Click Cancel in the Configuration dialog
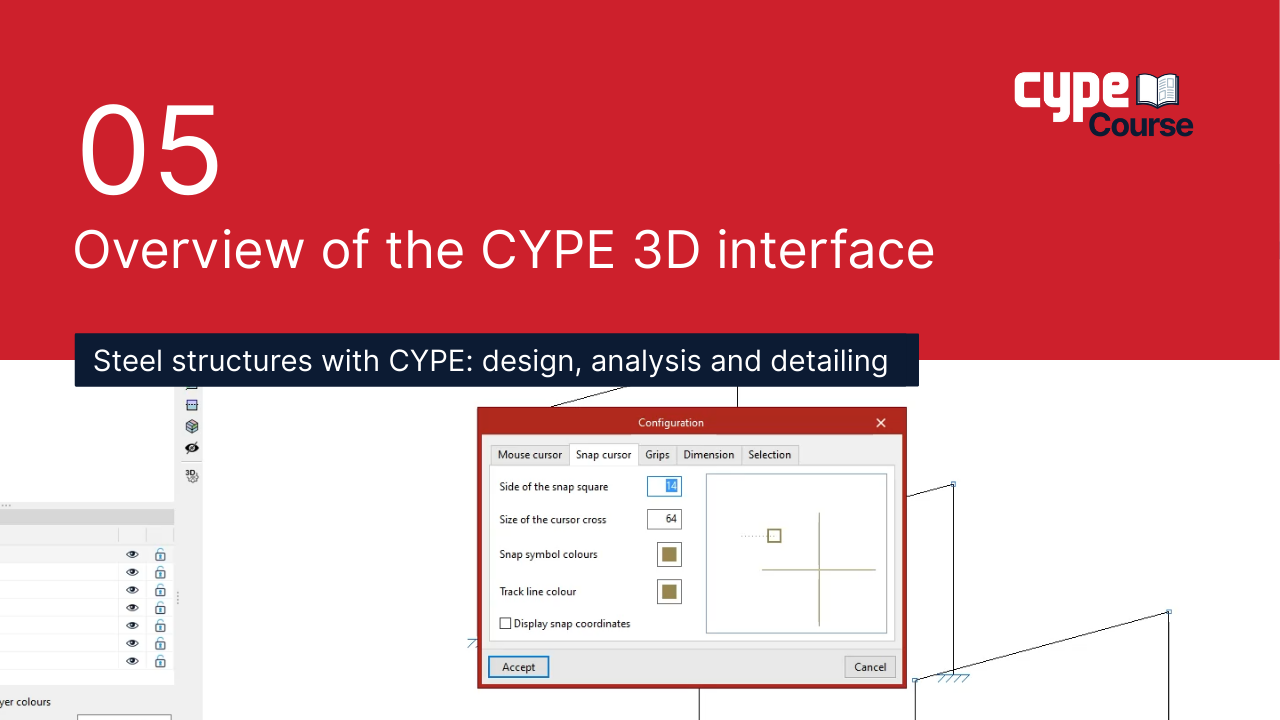The height and width of the screenshot is (720, 1280). 870,667
